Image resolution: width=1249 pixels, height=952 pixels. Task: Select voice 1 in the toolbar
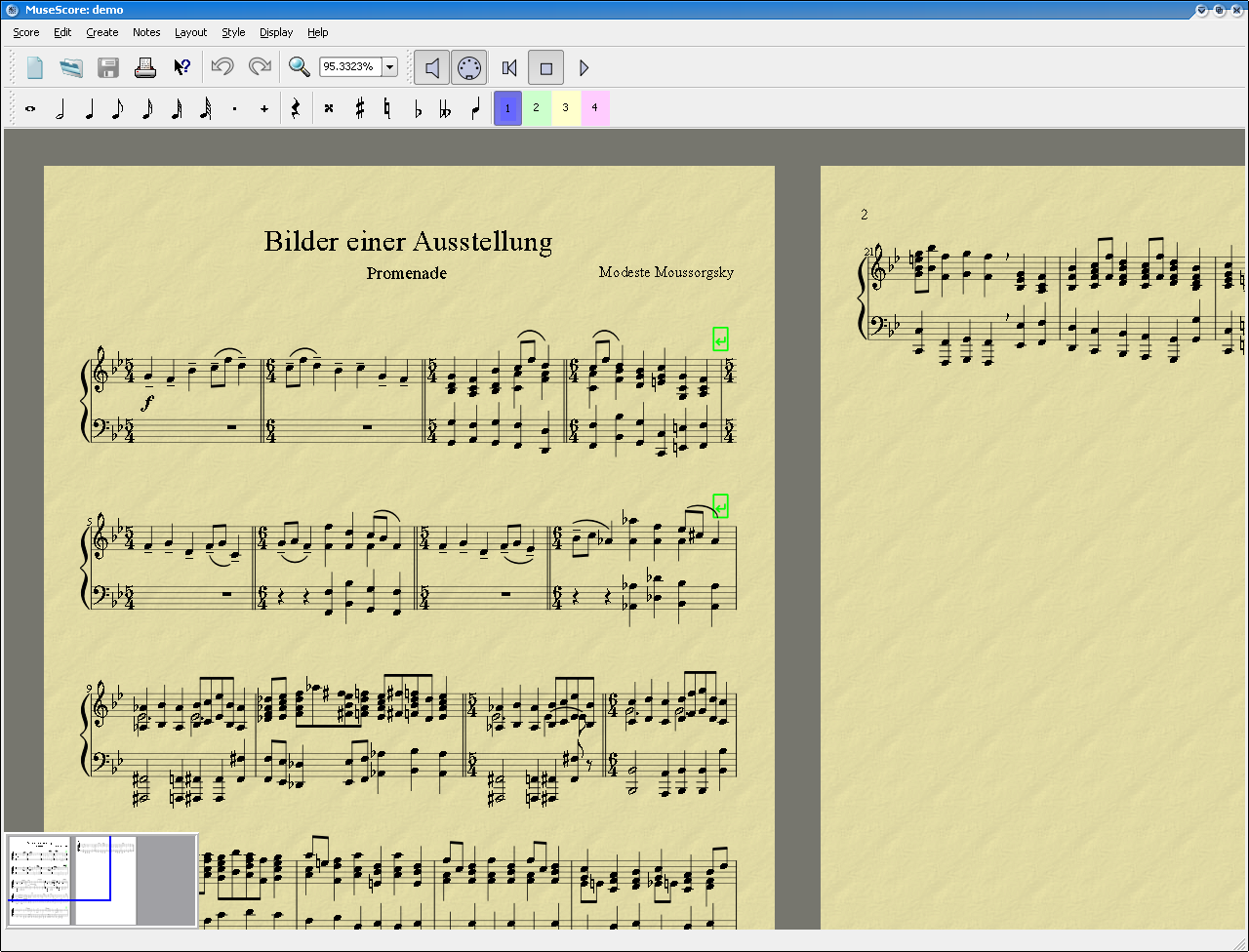[x=508, y=107]
